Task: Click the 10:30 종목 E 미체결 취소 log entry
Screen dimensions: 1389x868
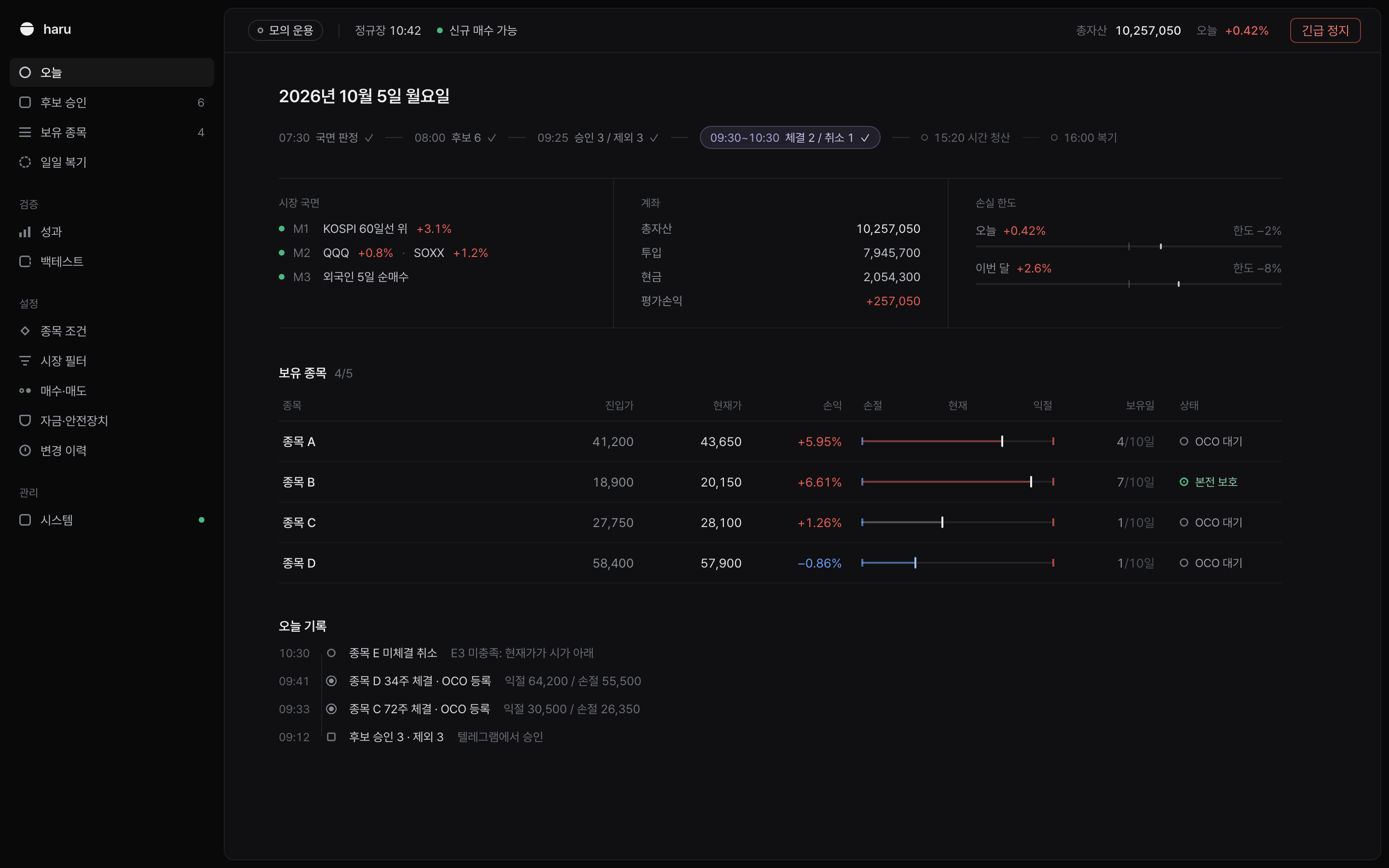Action: [436, 653]
